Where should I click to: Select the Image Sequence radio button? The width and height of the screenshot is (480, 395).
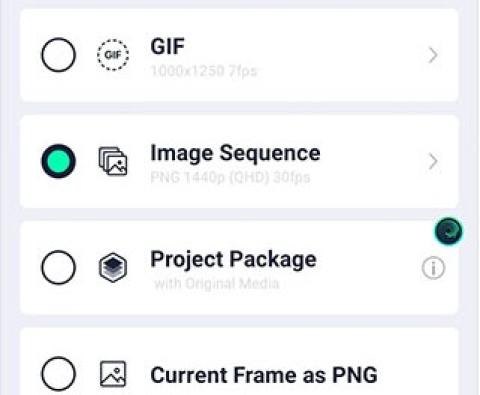58,161
